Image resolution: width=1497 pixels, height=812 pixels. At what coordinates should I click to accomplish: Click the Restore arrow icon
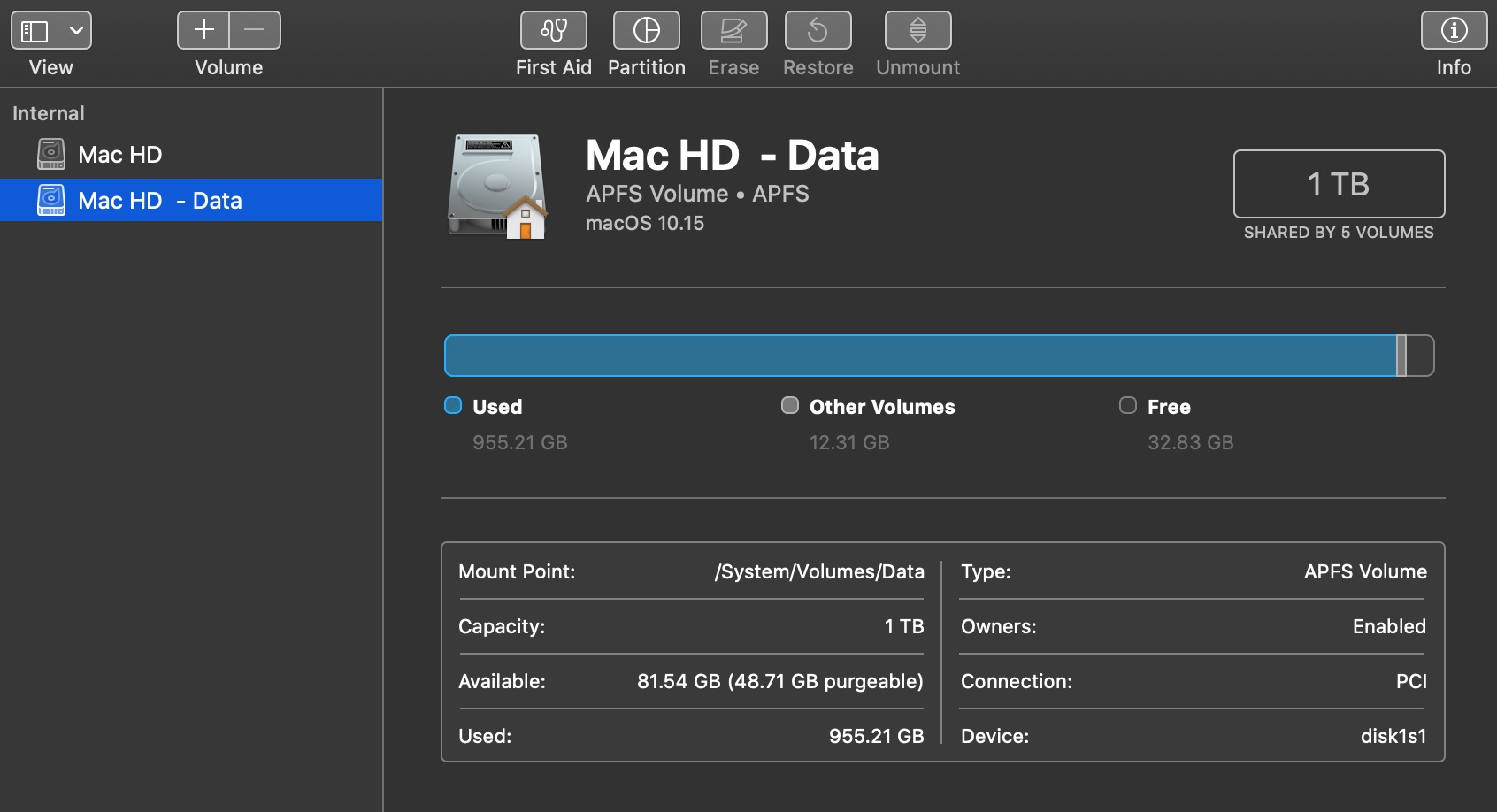tap(818, 31)
